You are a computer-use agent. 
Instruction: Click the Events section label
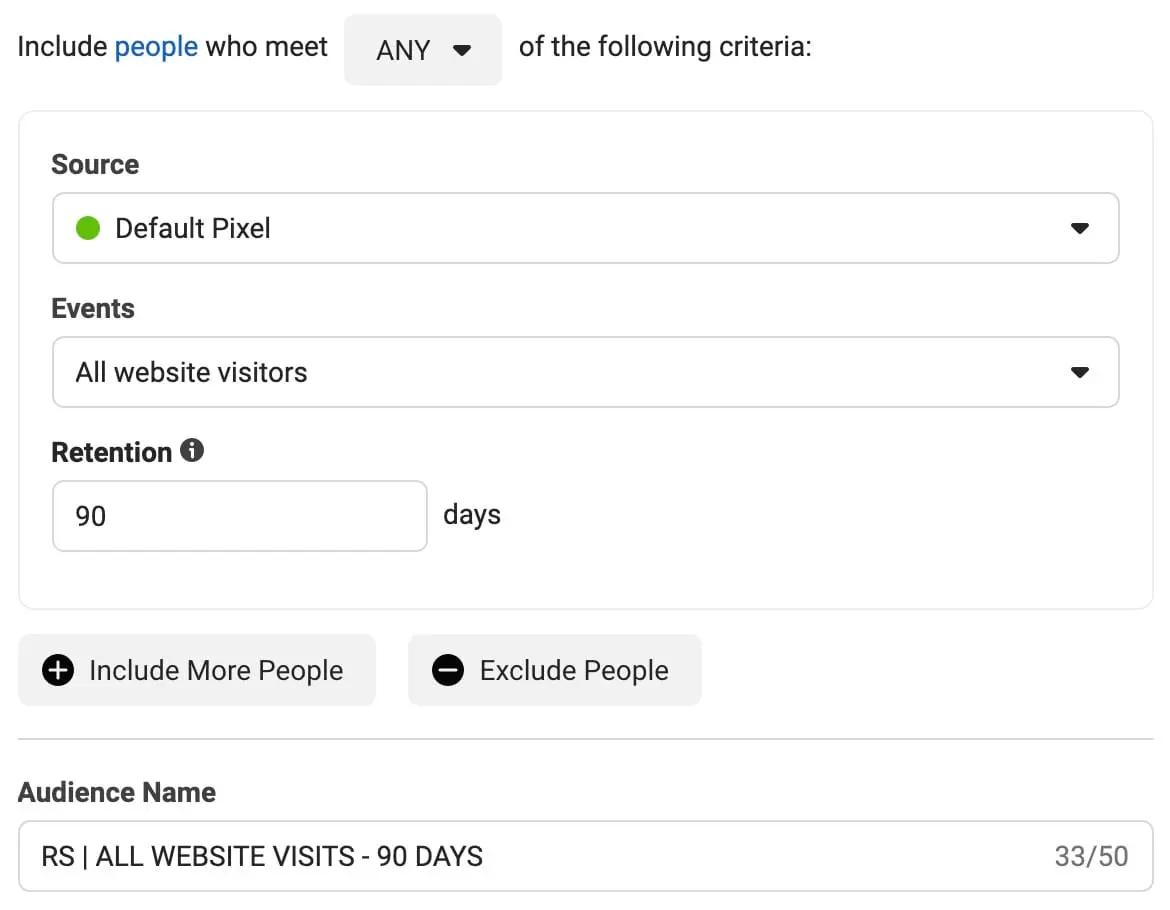tap(93, 308)
